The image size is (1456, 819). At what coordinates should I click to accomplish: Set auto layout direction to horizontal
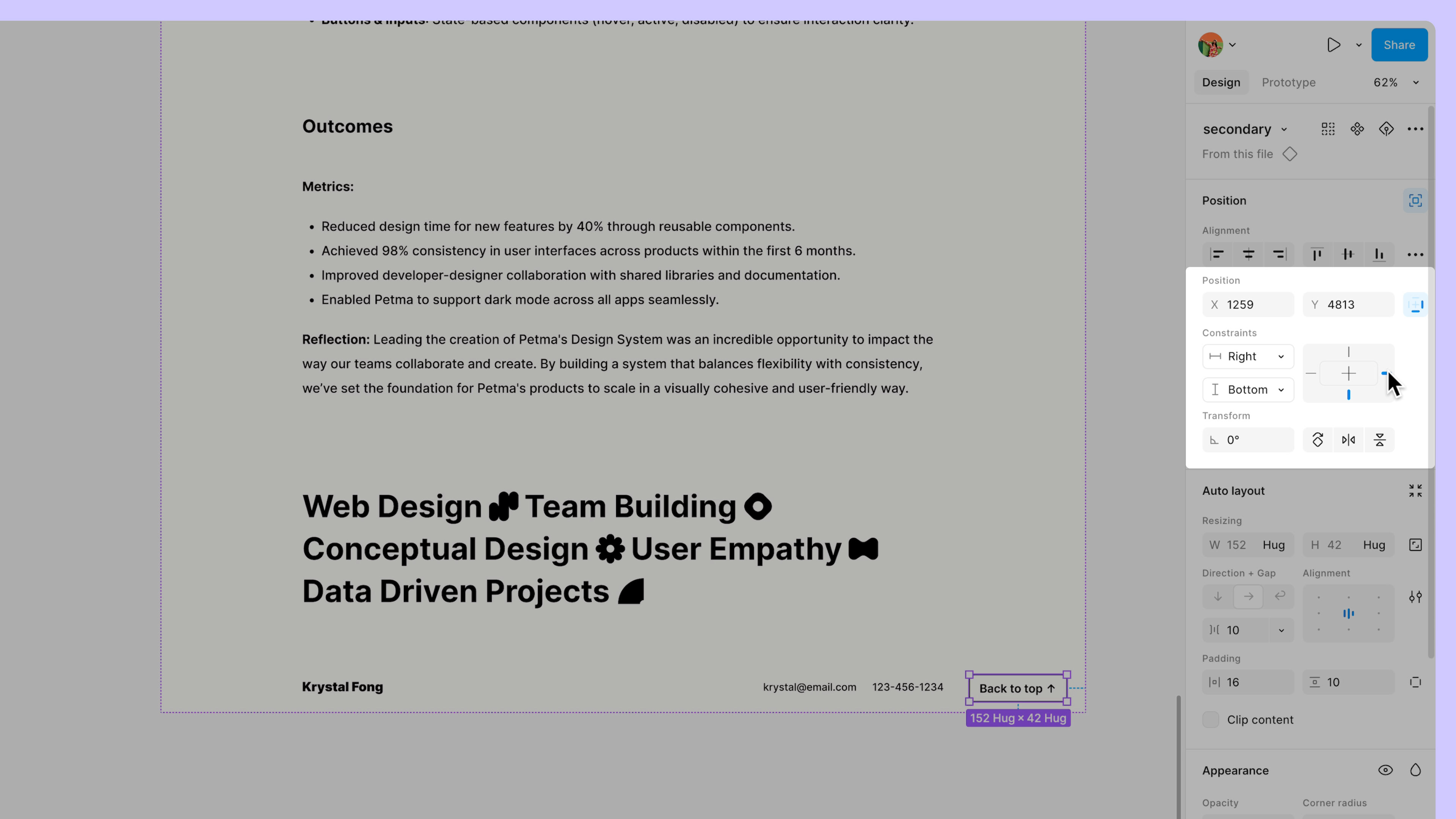1248,597
